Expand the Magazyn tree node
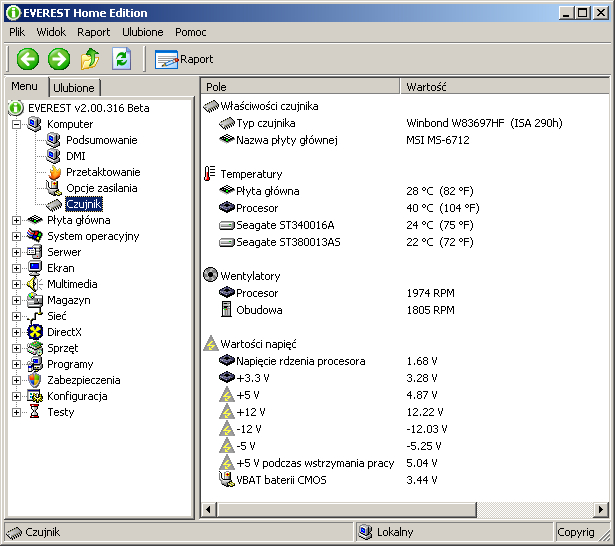 [16, 300]
